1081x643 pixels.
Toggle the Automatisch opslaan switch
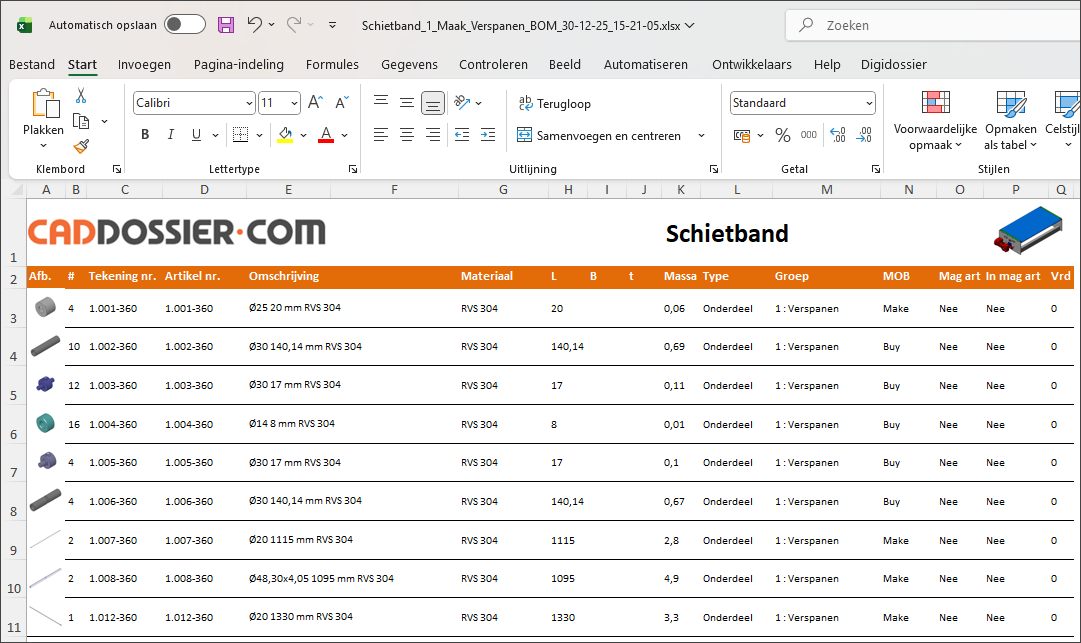click(185, 25)
